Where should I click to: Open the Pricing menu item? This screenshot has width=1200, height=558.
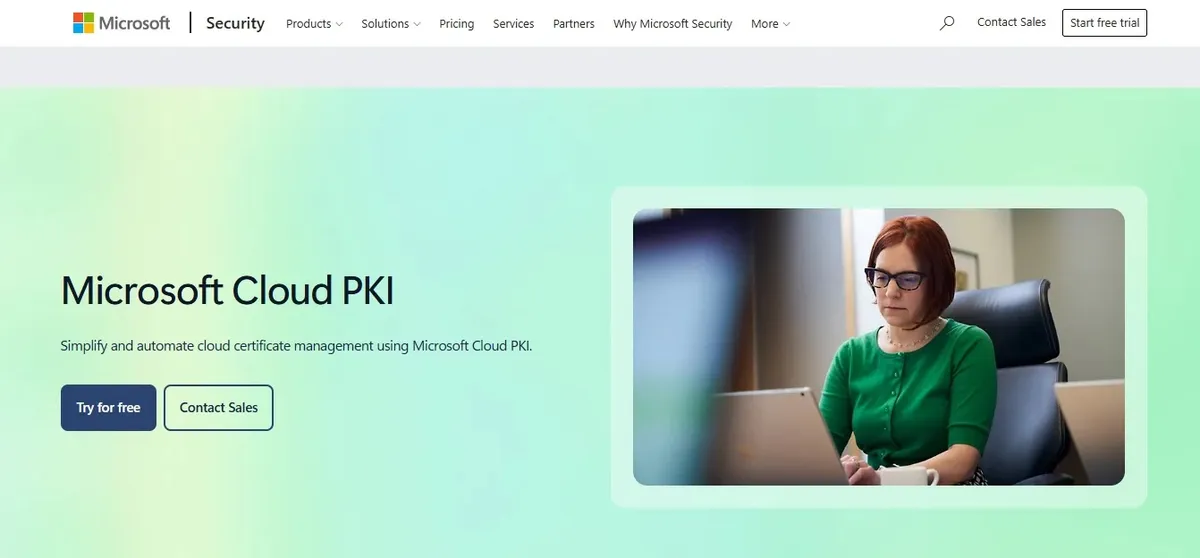click(457, 24)
